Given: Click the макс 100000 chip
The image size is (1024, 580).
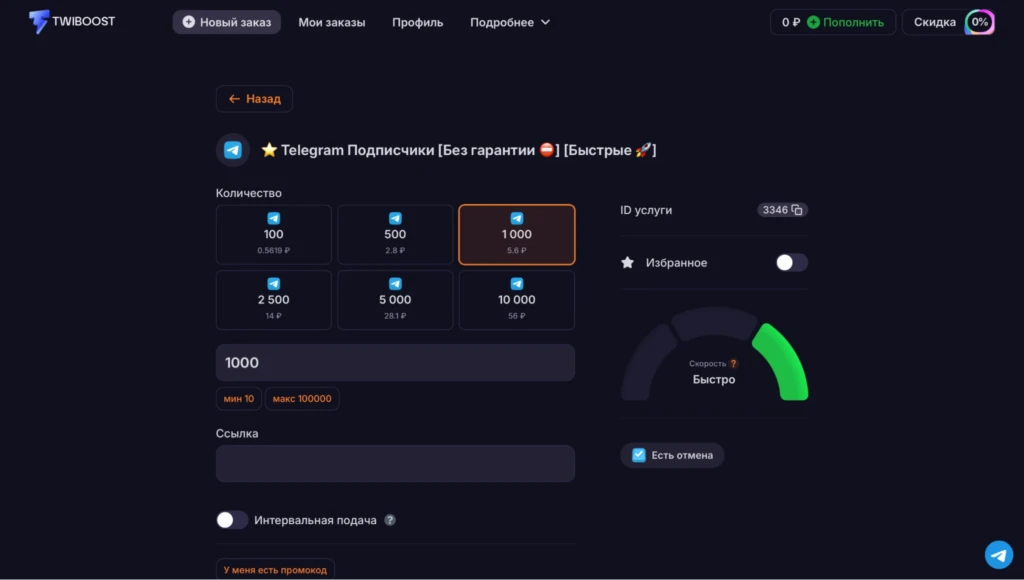Looking at the screenshot, I should click(302, 398).
